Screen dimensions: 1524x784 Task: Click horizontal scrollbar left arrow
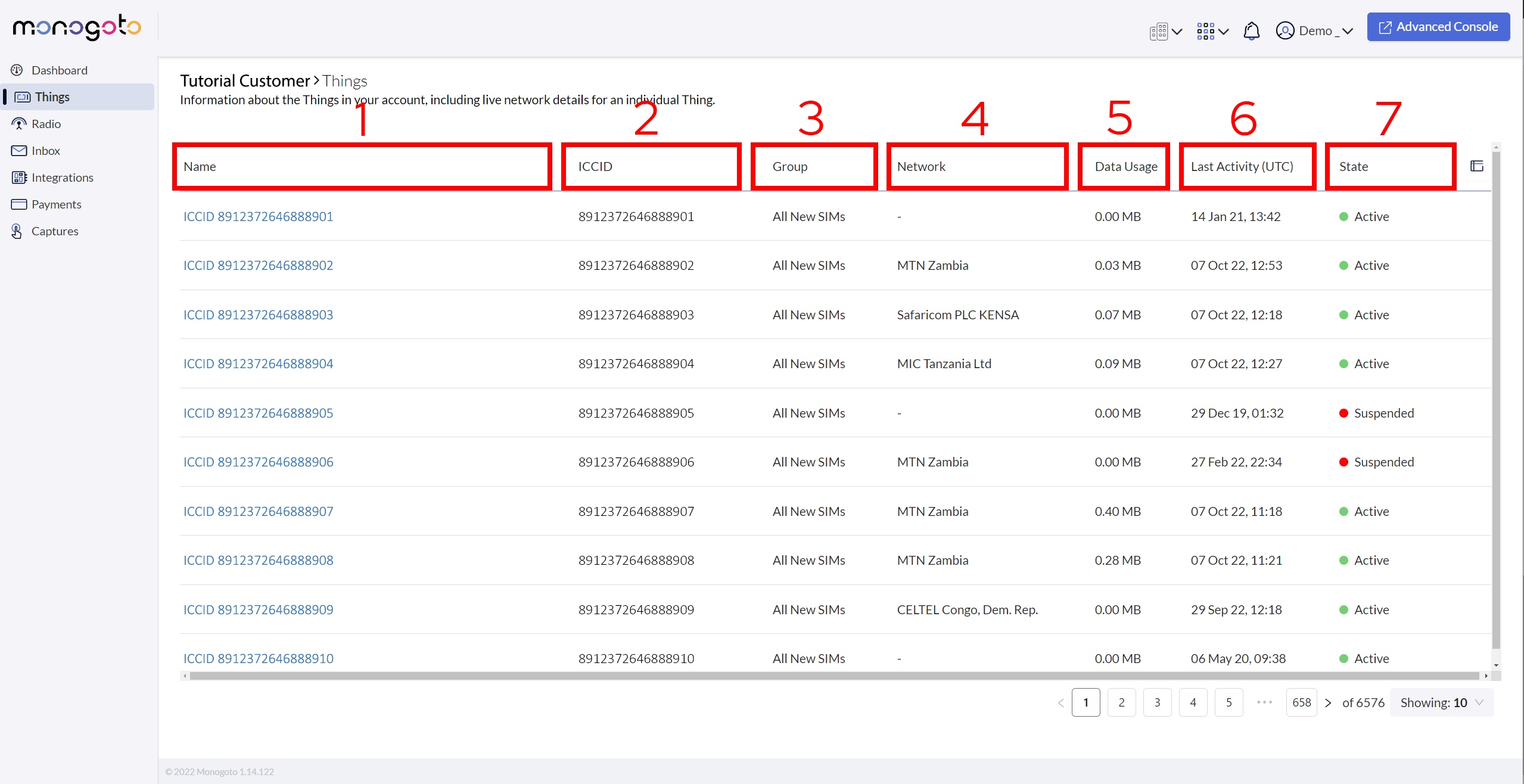185,676
